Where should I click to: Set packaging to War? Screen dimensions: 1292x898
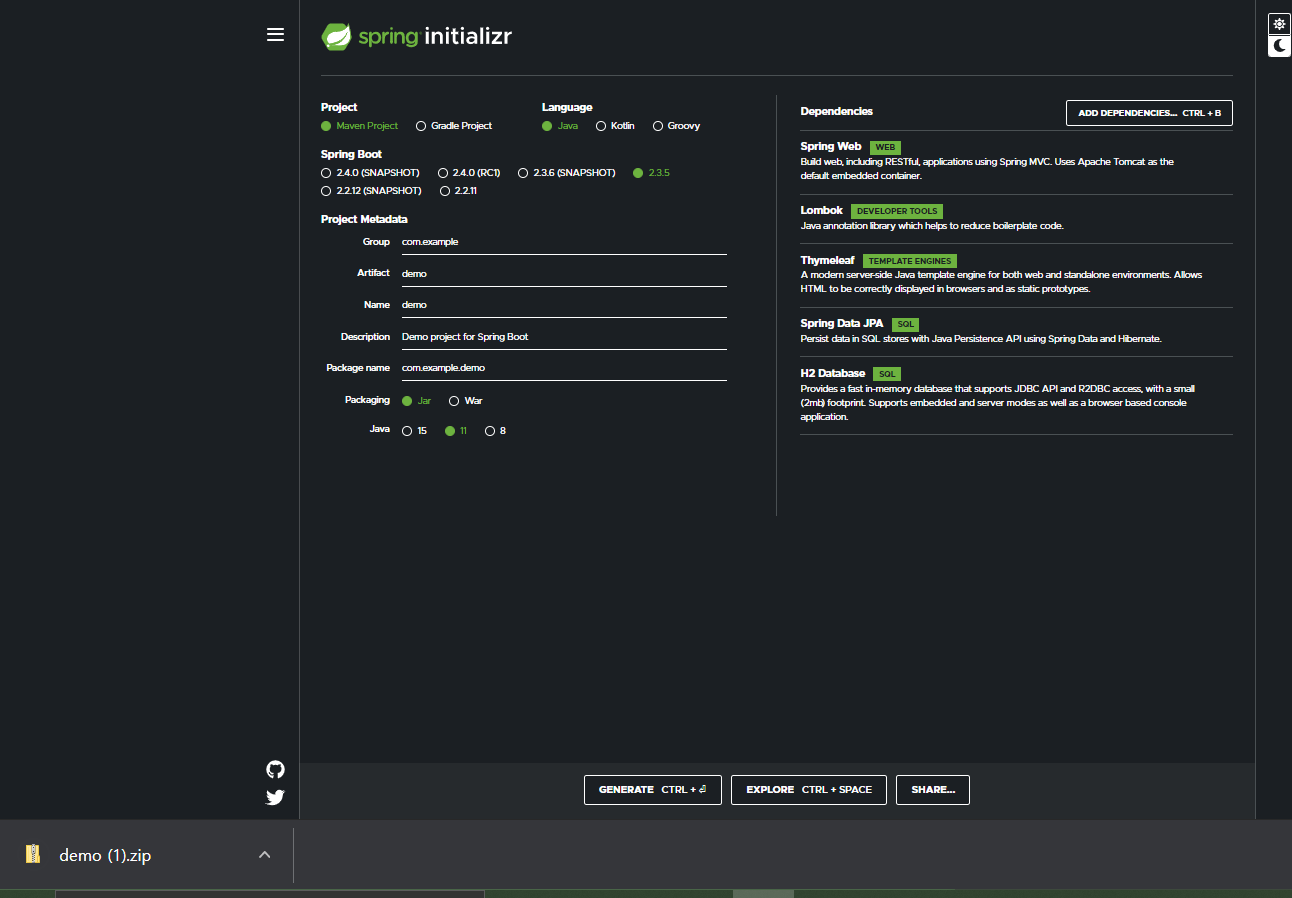[x=466, y=401]
